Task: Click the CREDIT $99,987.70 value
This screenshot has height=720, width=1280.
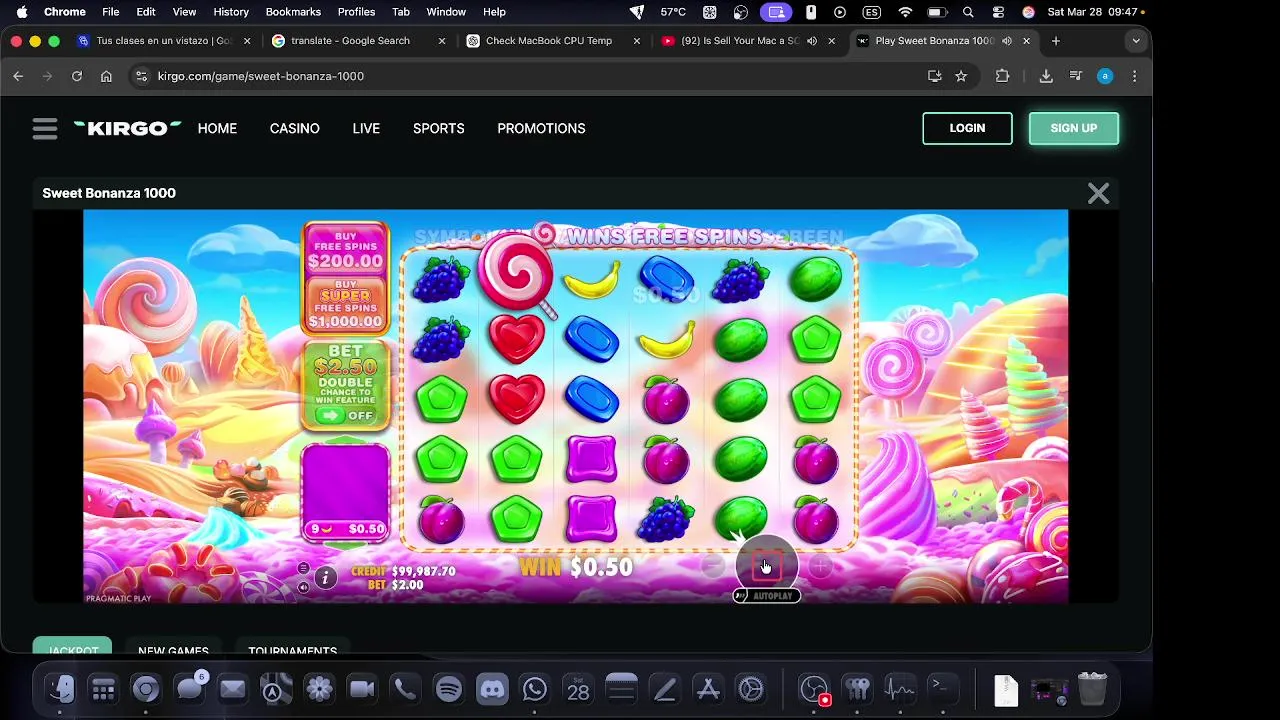Action: 423,571
